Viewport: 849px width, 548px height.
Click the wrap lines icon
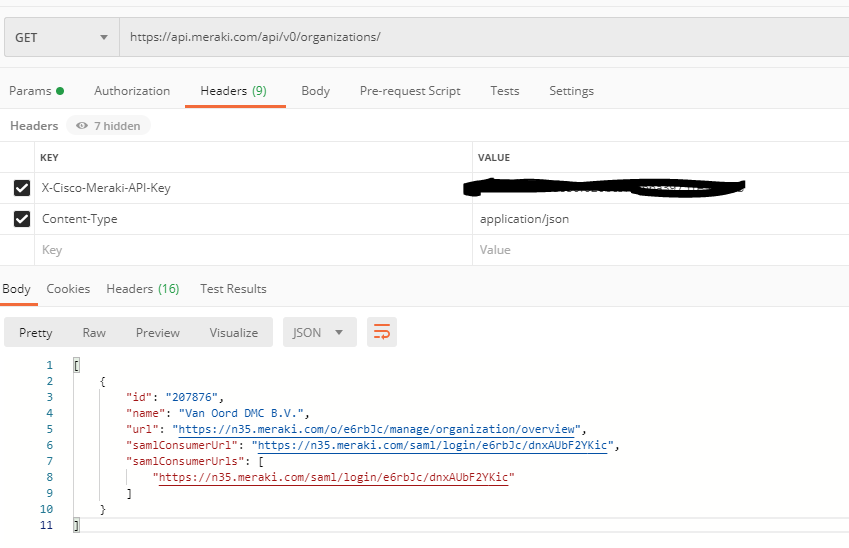(381, 332)
